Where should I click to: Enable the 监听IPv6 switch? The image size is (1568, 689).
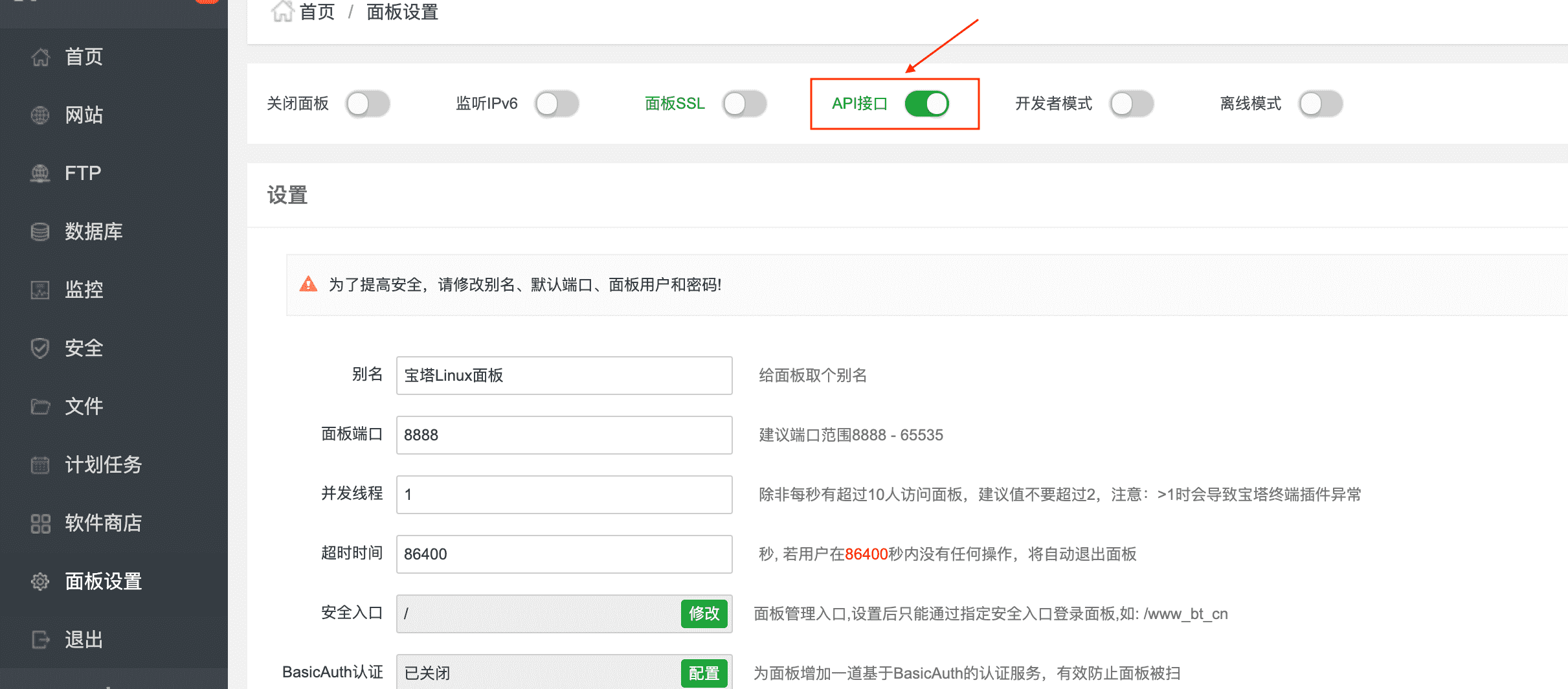[x=557, y=104]
